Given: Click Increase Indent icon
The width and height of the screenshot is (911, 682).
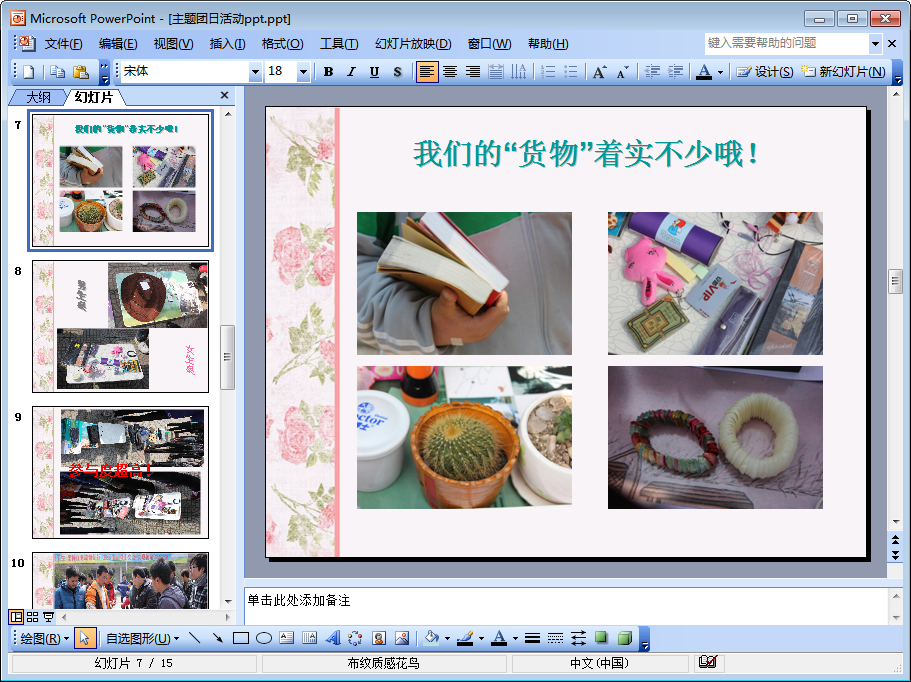Looking at the screenshot, I should click(x=675, y=71).
